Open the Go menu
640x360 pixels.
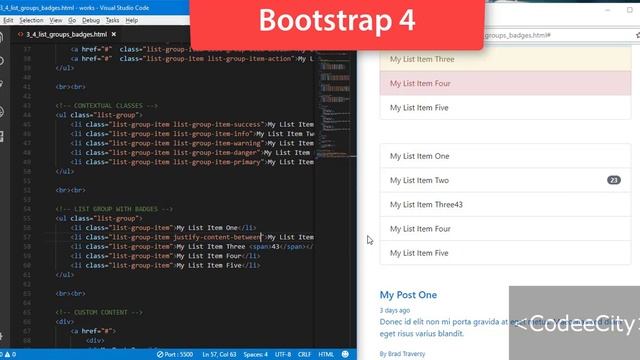(x=72, y=20)
